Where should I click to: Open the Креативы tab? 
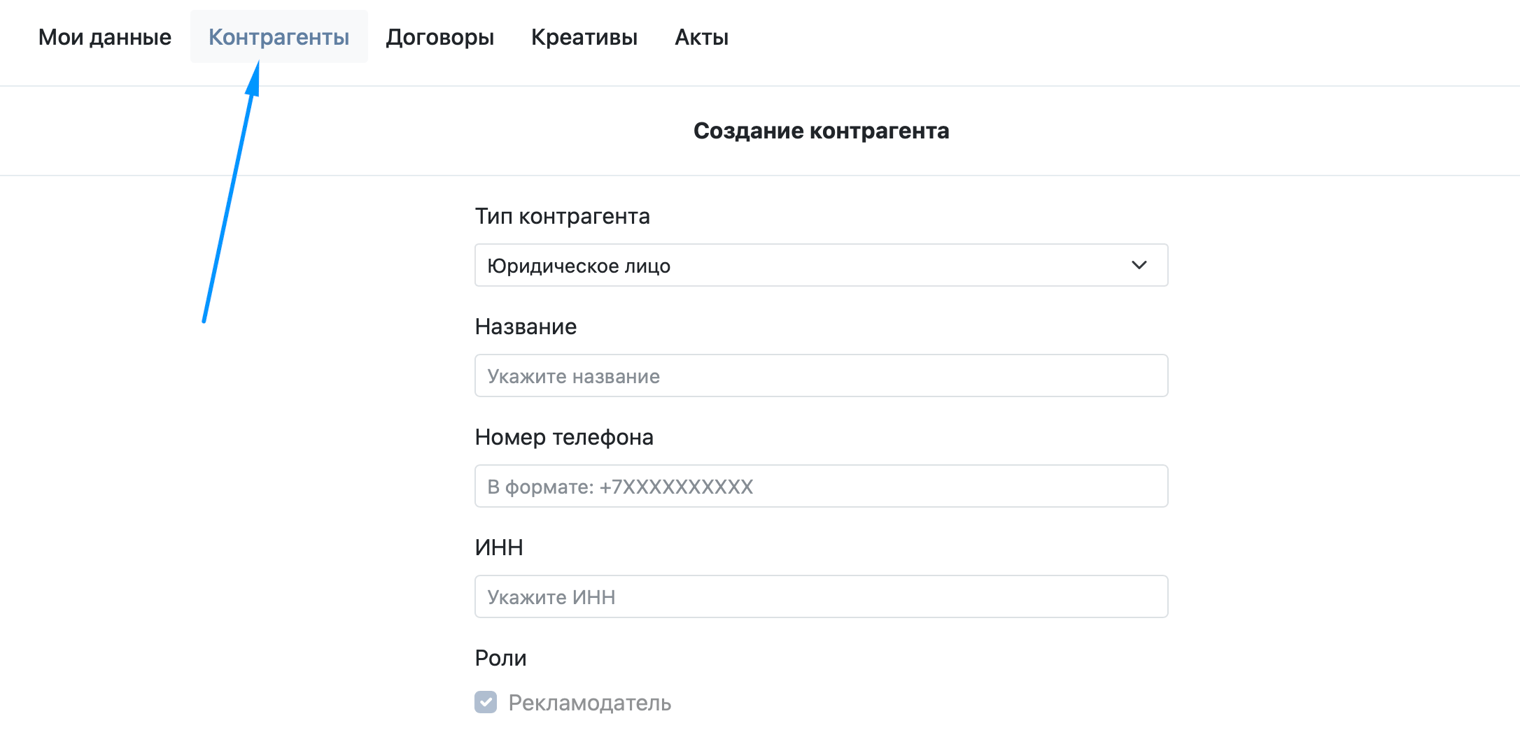584,38
